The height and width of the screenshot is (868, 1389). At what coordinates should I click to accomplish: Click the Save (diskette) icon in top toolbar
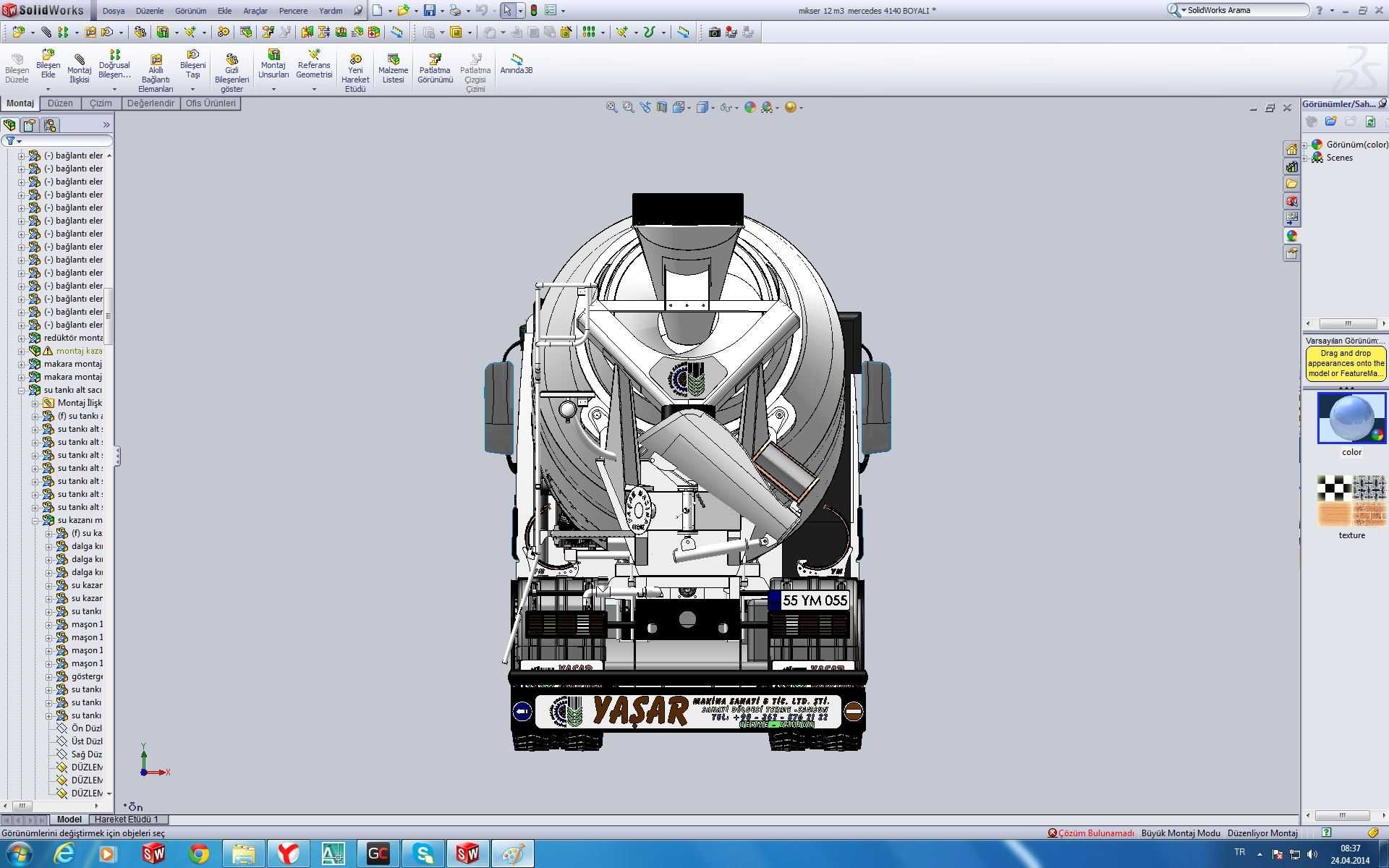(430, 10)
